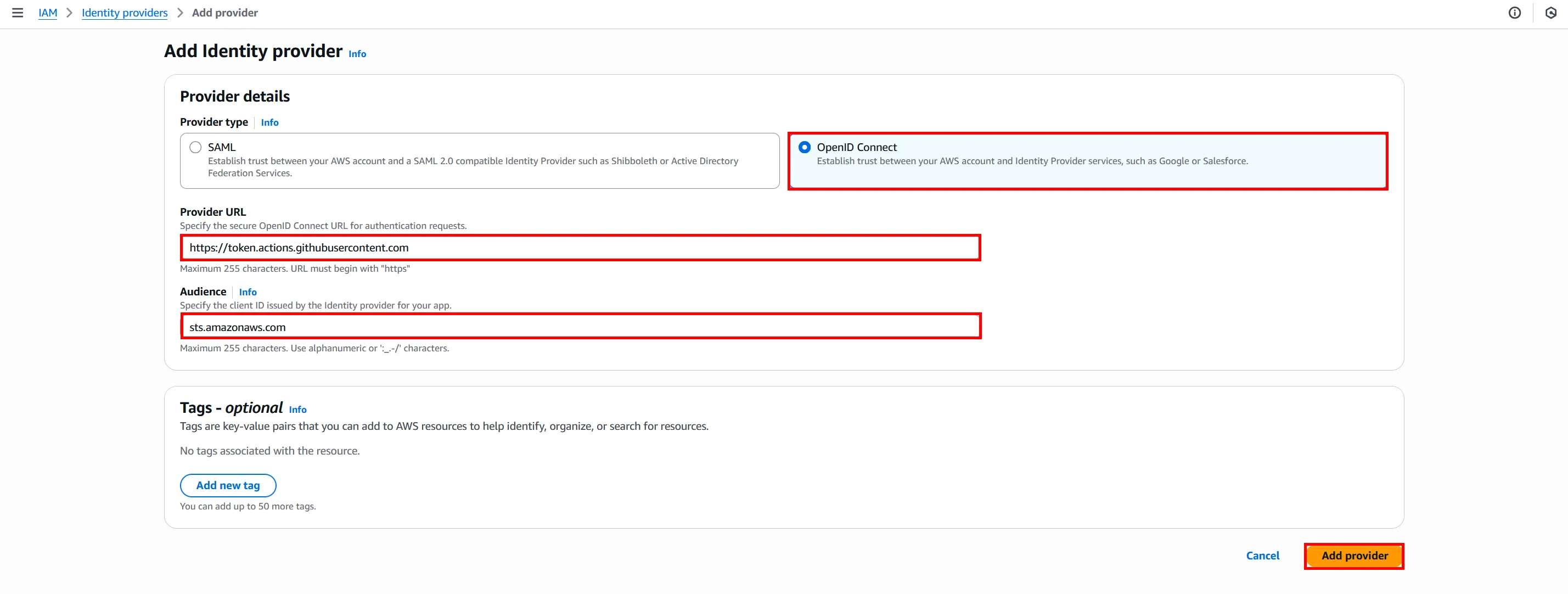Click the hexagon settings icon top right
Viewport: 1568px width, 594px height.
[1550, 13]
